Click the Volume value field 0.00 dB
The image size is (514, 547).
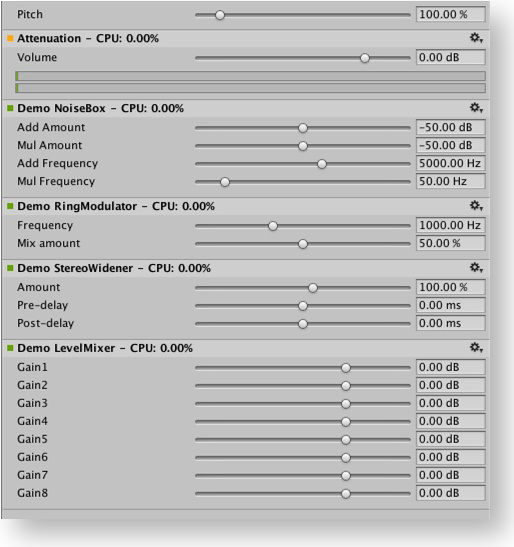tap(450, 57)
